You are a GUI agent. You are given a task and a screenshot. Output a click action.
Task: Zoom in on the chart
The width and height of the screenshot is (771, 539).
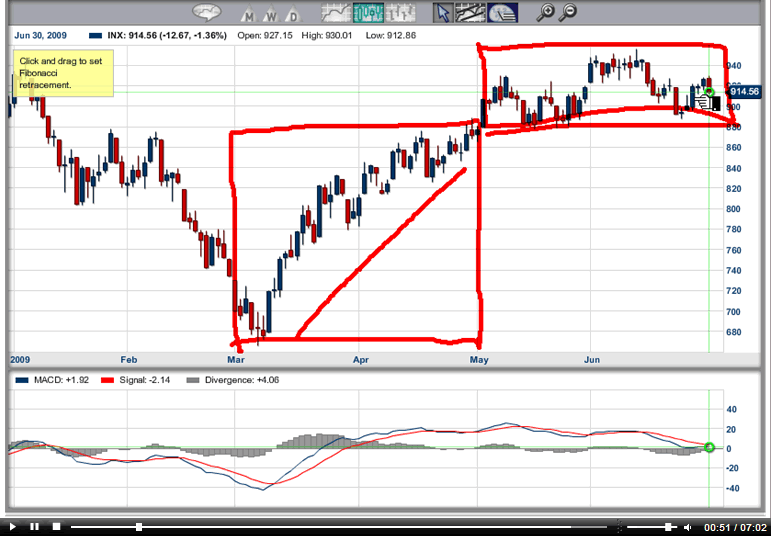point(546,13)
